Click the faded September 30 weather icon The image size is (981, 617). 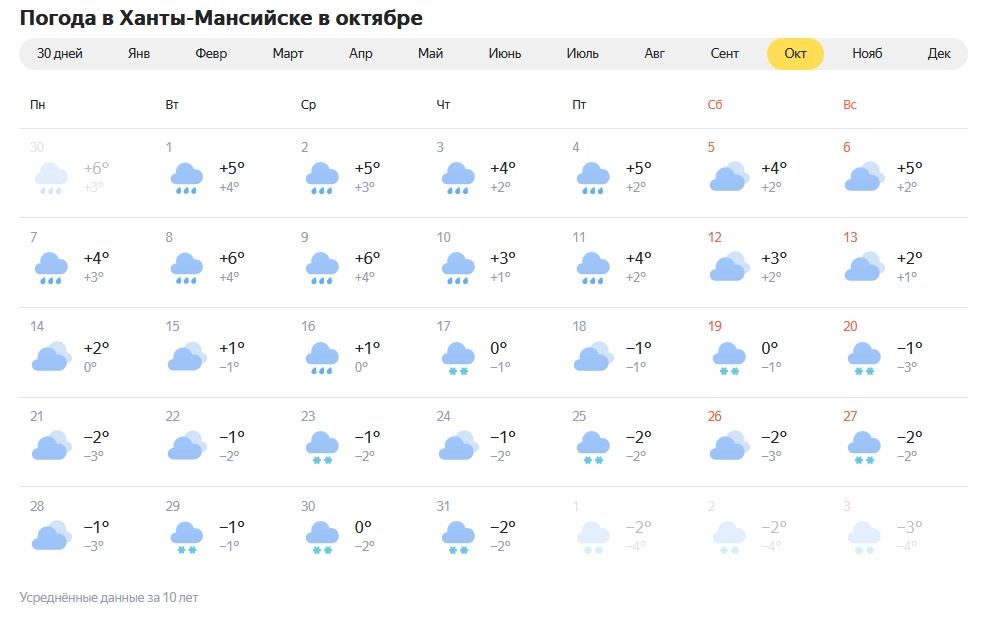pyautogui.click(x=51, y=177)
